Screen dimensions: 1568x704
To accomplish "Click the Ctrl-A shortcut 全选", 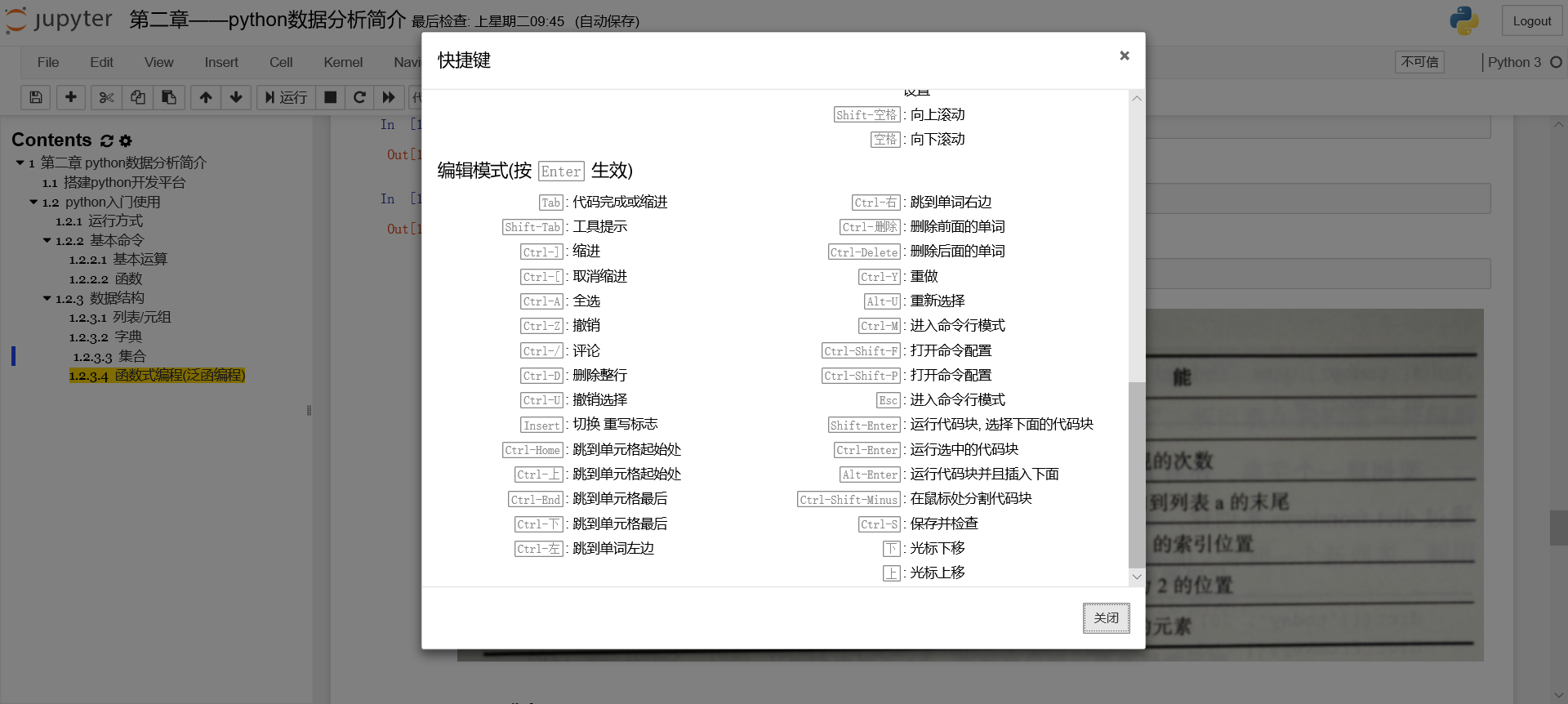I will click(560, 301).
